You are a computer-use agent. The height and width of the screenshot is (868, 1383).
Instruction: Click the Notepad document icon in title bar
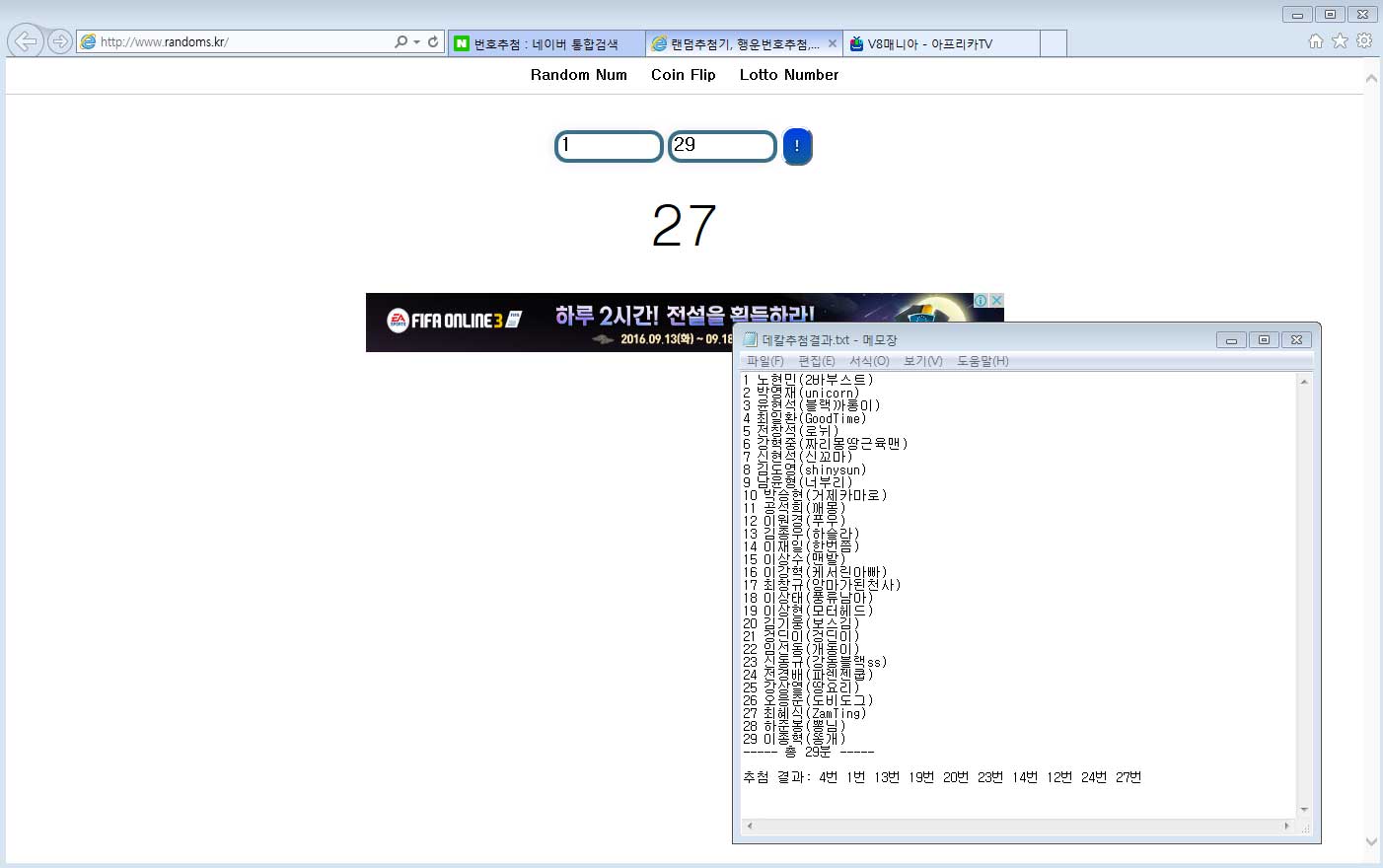750,339
